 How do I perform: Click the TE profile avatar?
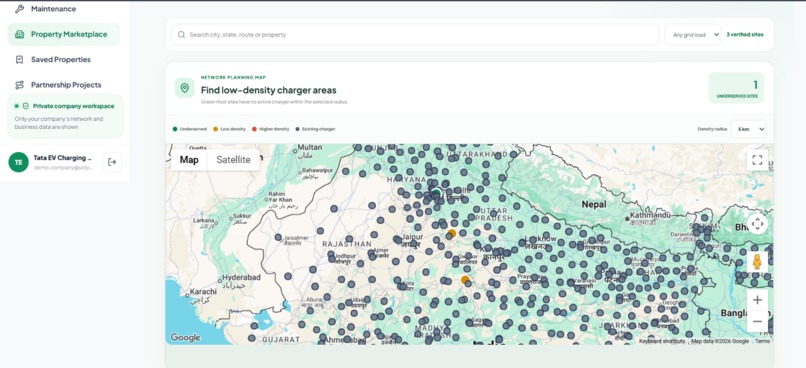(x=19, y=162)
